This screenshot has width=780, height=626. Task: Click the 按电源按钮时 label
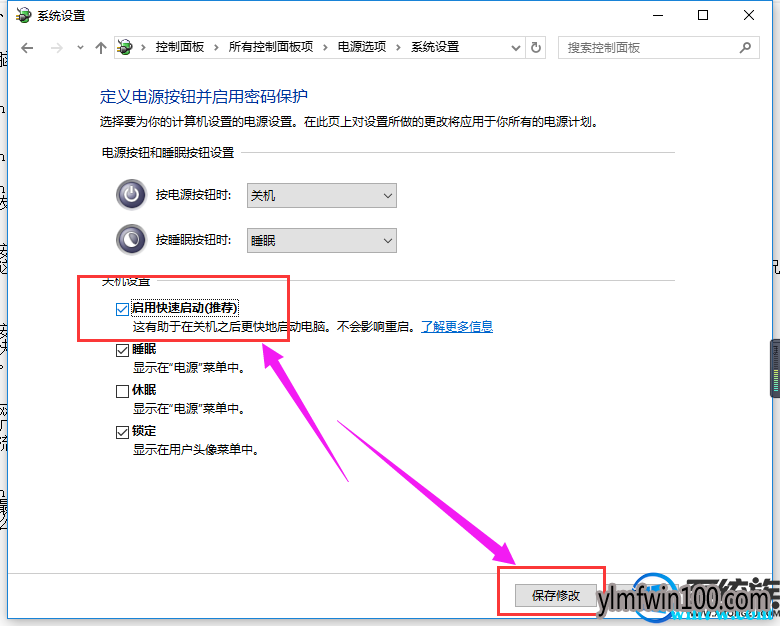[194, 195]
